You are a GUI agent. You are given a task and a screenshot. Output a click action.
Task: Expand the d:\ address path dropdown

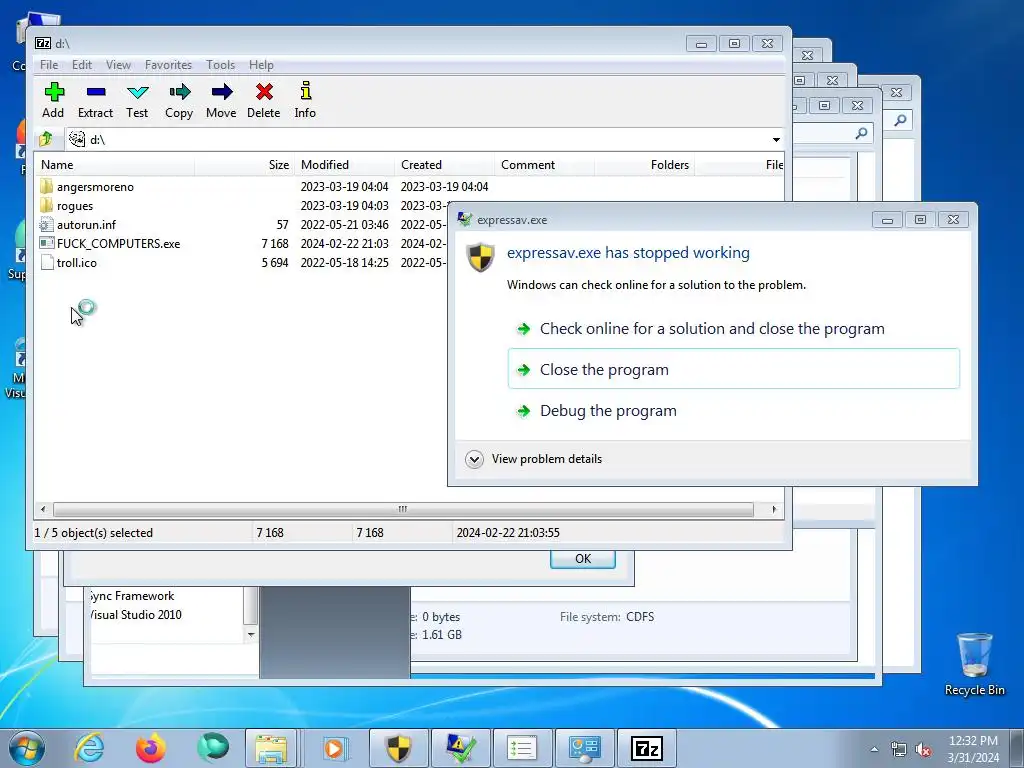[x=776, y=140]
